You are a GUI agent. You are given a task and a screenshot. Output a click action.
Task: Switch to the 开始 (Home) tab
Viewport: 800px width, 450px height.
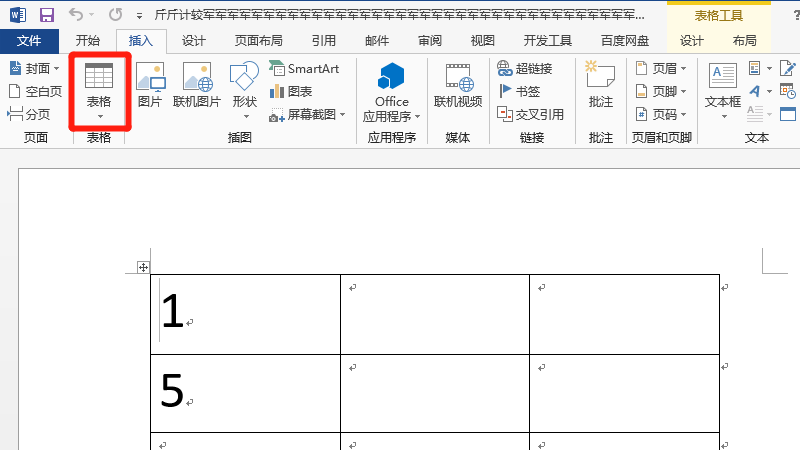[88, 41]
